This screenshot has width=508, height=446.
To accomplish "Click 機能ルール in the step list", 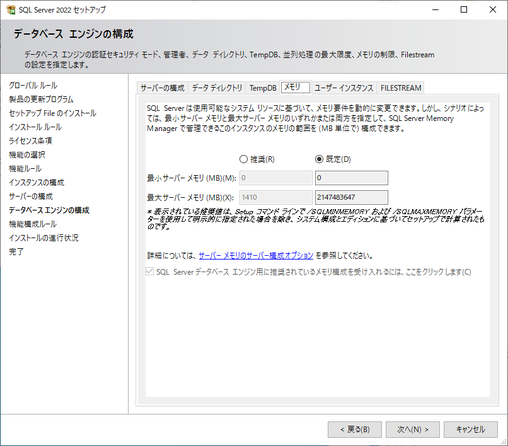I will coord(25,169).
